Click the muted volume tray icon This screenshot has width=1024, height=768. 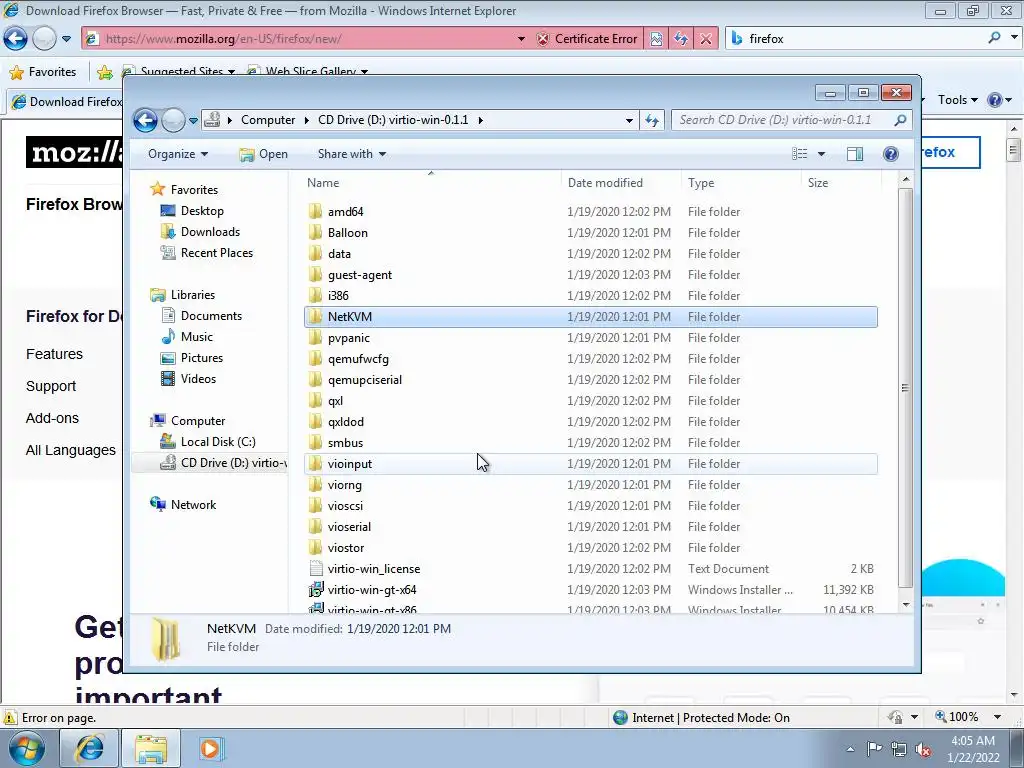(x=923, y=749)
